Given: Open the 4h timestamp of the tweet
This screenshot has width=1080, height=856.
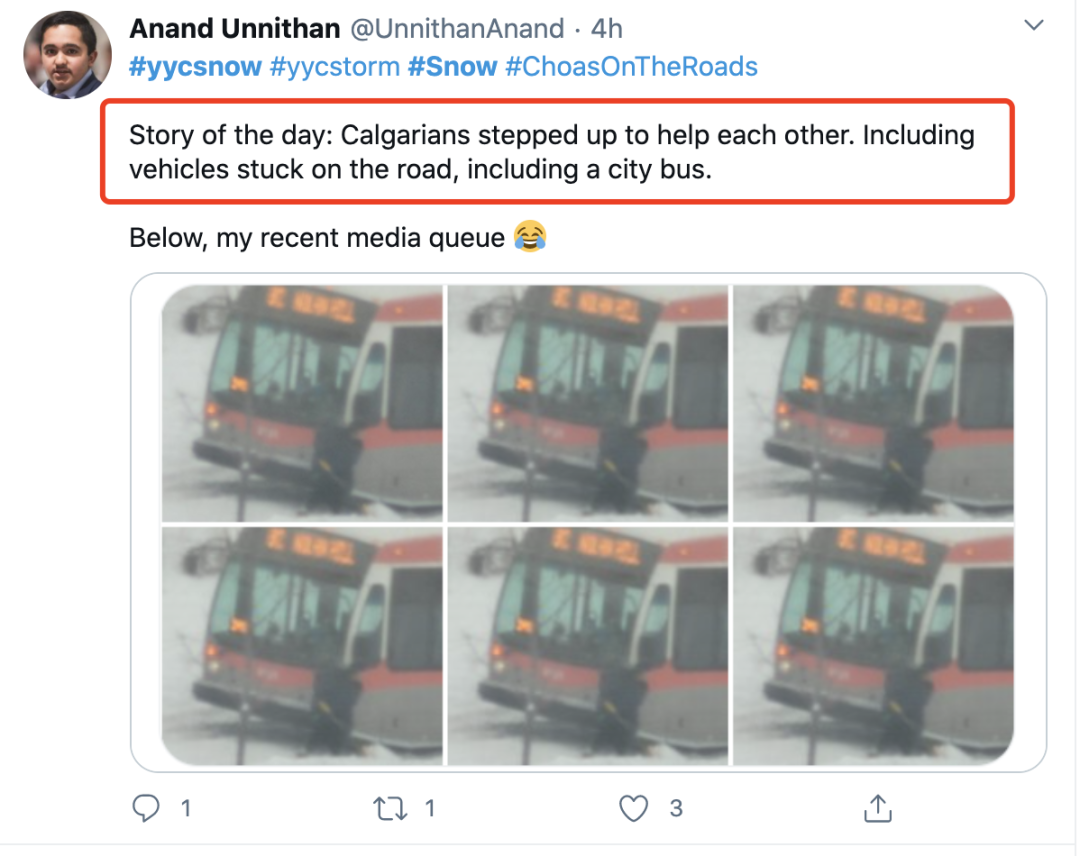Looking at the screenshot, I should tap(606, 29).
